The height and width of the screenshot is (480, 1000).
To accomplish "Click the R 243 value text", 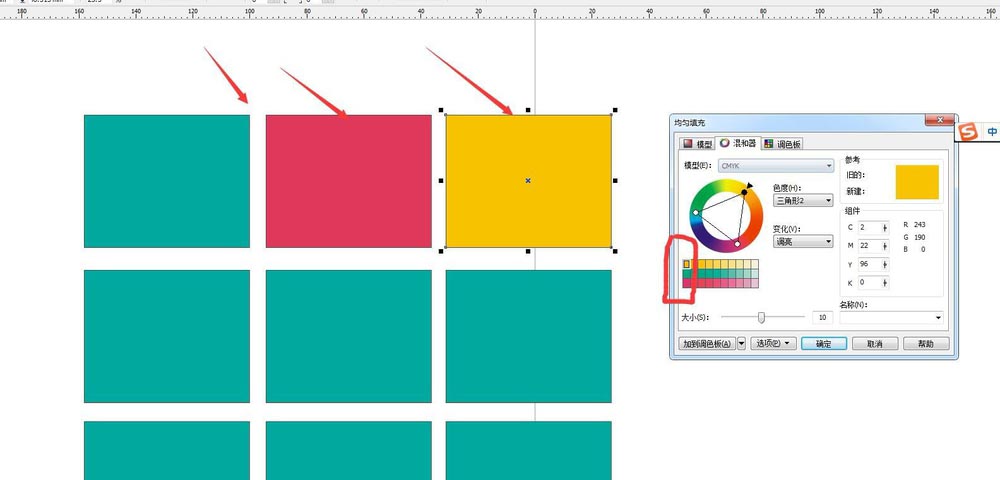I will (x=915, y=224).
